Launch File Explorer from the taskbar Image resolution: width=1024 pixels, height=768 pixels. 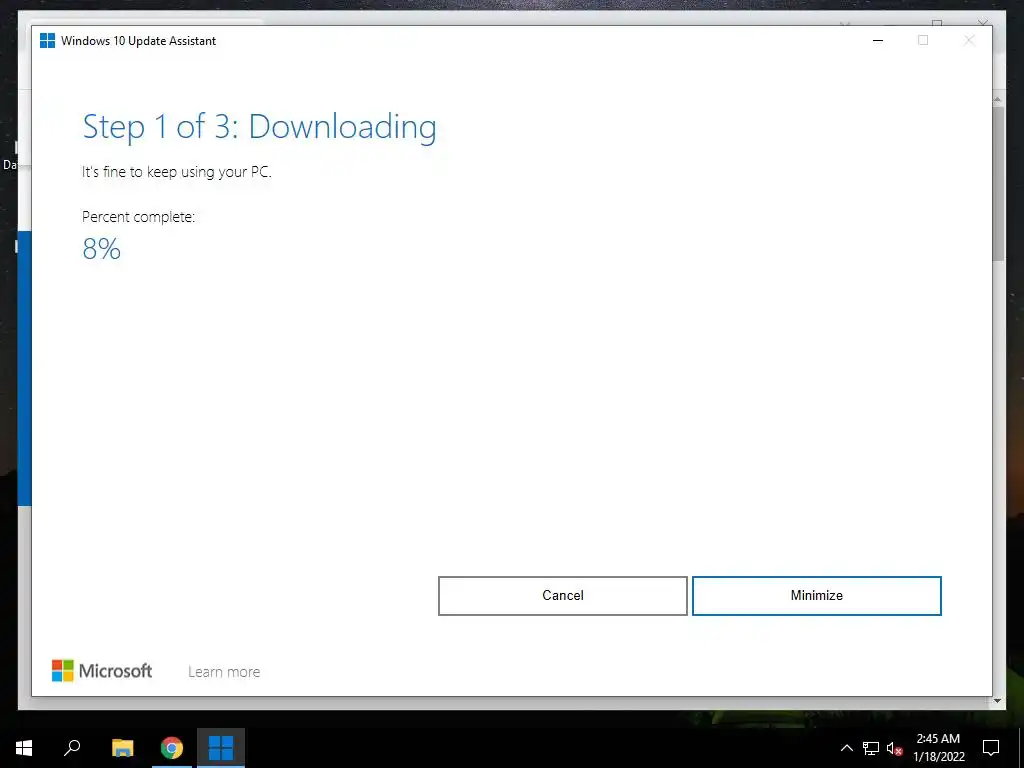click(123, 748)
